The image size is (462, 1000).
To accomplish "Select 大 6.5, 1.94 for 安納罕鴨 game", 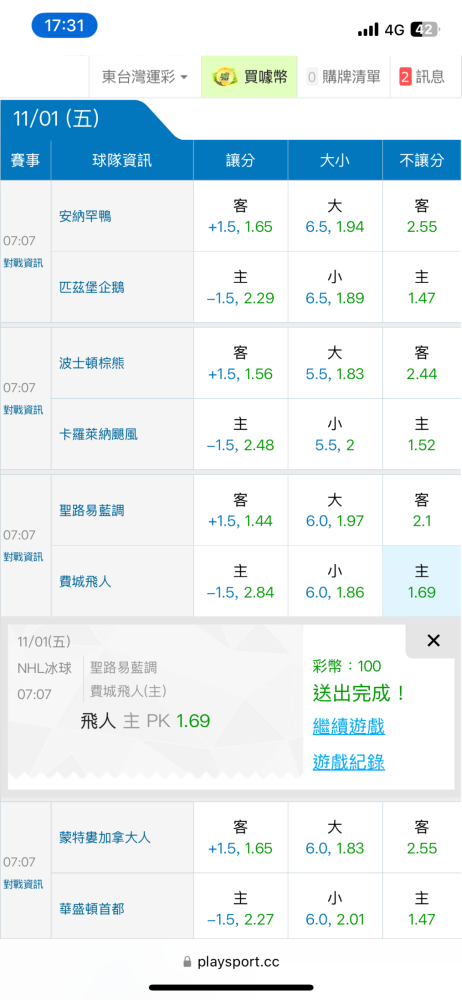I will coord(335,216).
